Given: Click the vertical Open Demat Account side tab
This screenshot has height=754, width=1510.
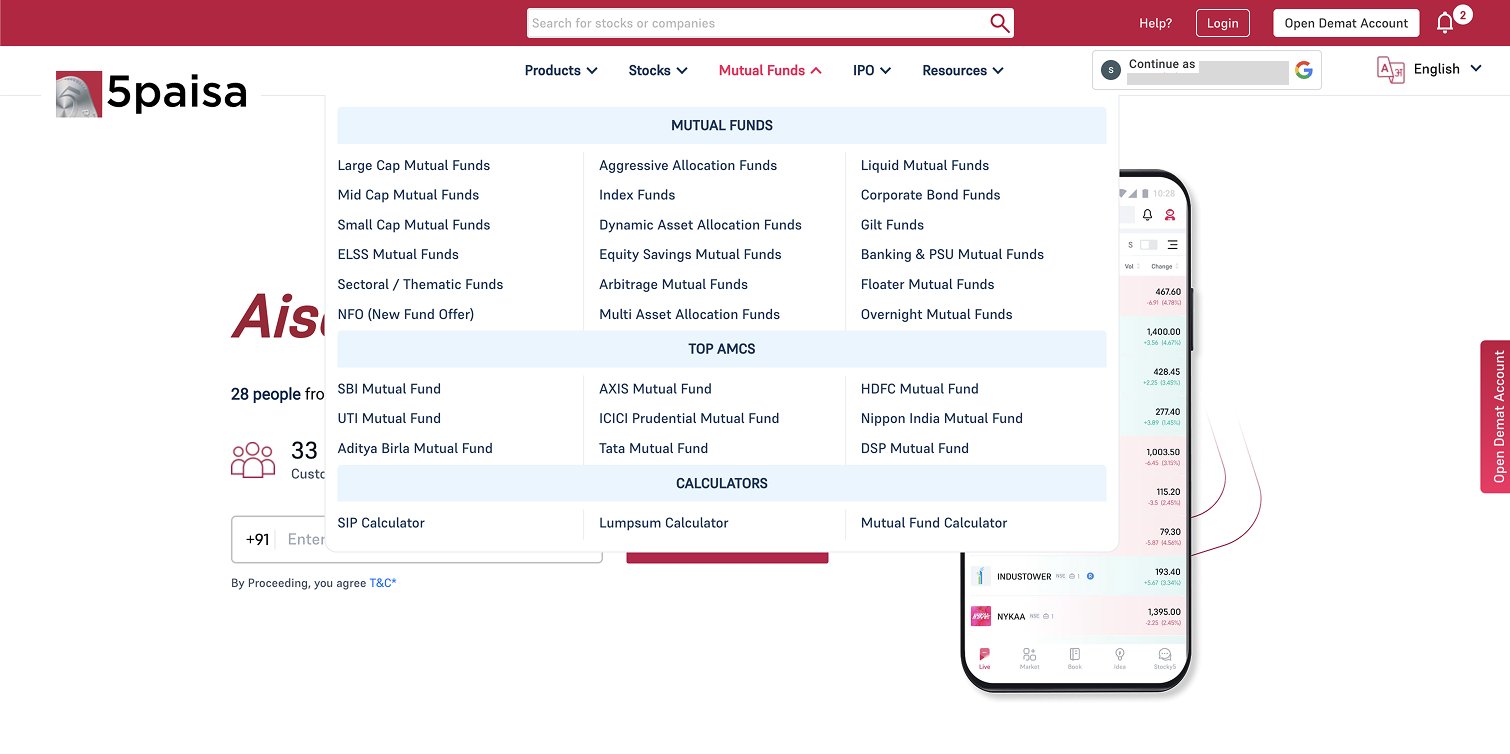Looking at the screenshot, I should point(1495,417).
